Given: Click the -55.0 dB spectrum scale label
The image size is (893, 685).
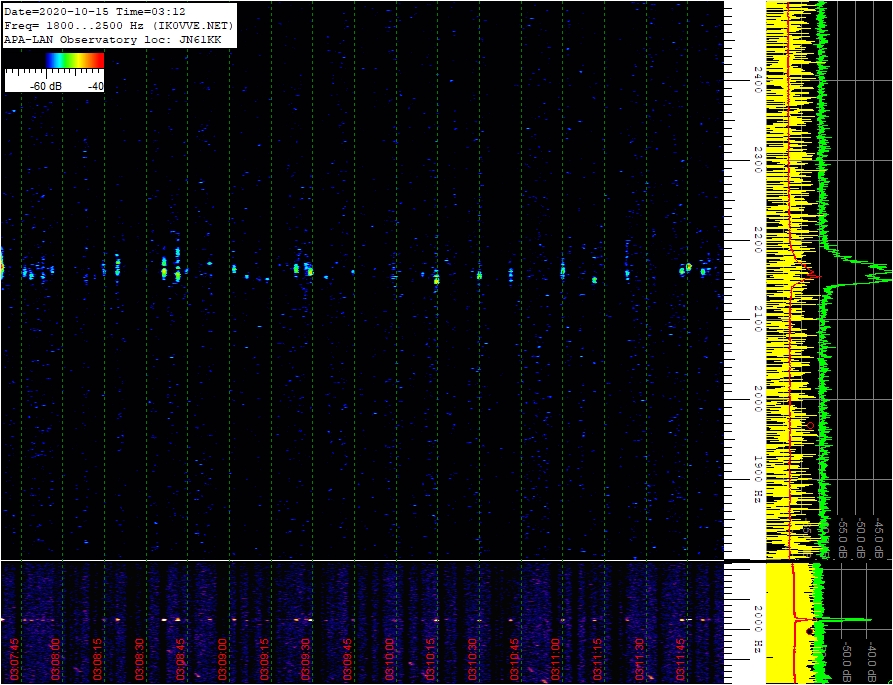Looking at the screenshot, I should click(843, 538).
